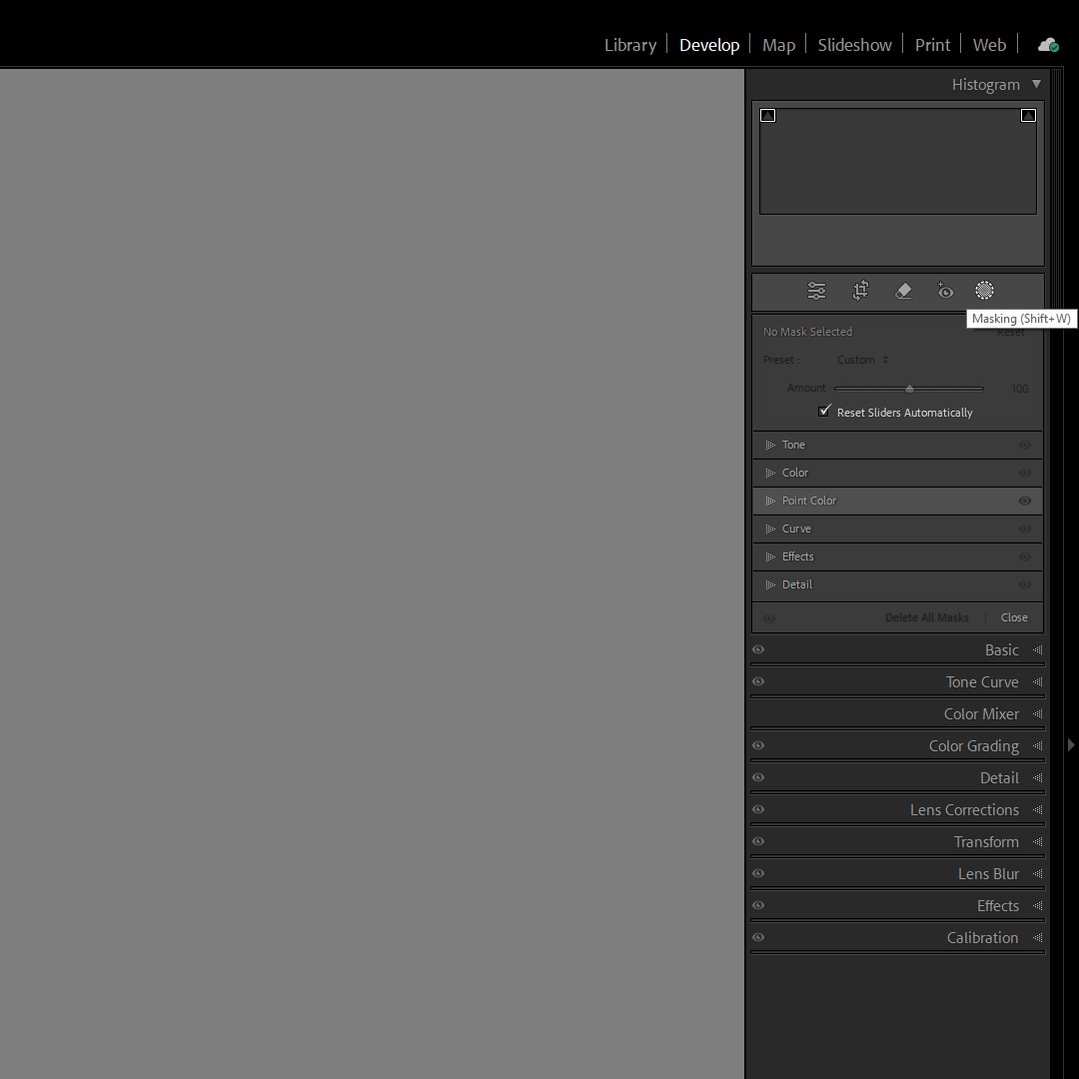This screenshot has width=1079, height=1079.
Task: Expand the mask Effects section
Action: click(770, 557)
